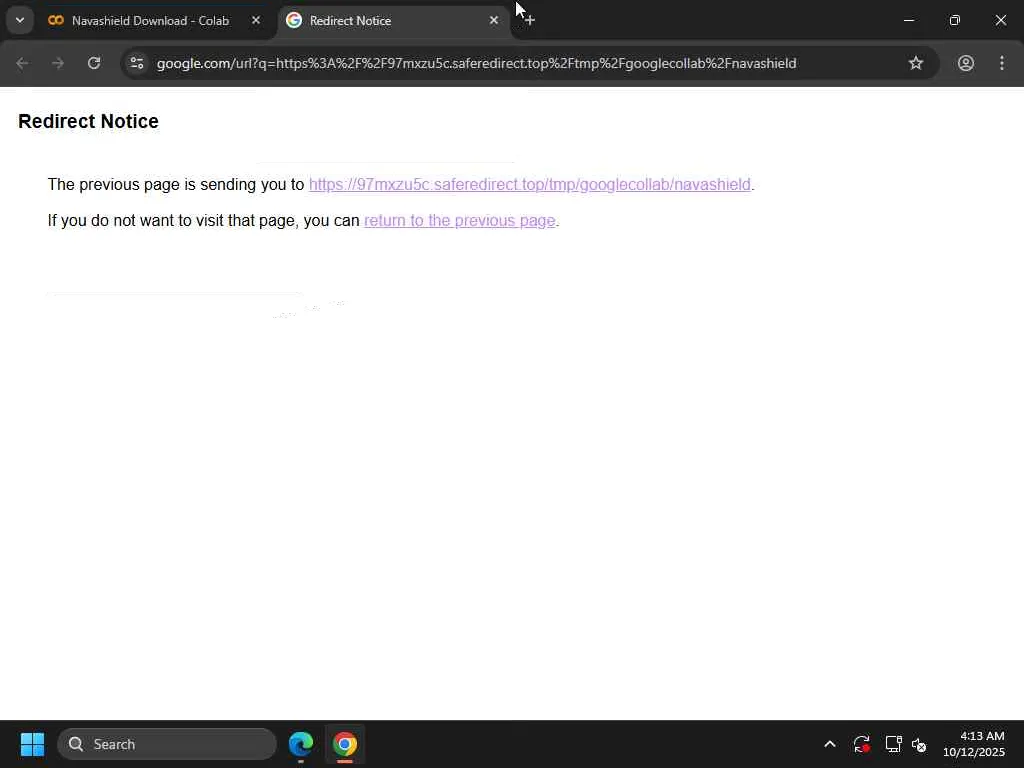The image size is (1024, 768).
Task: Open Microsoft Edge from taskbar
Action: tap(301, 744)
